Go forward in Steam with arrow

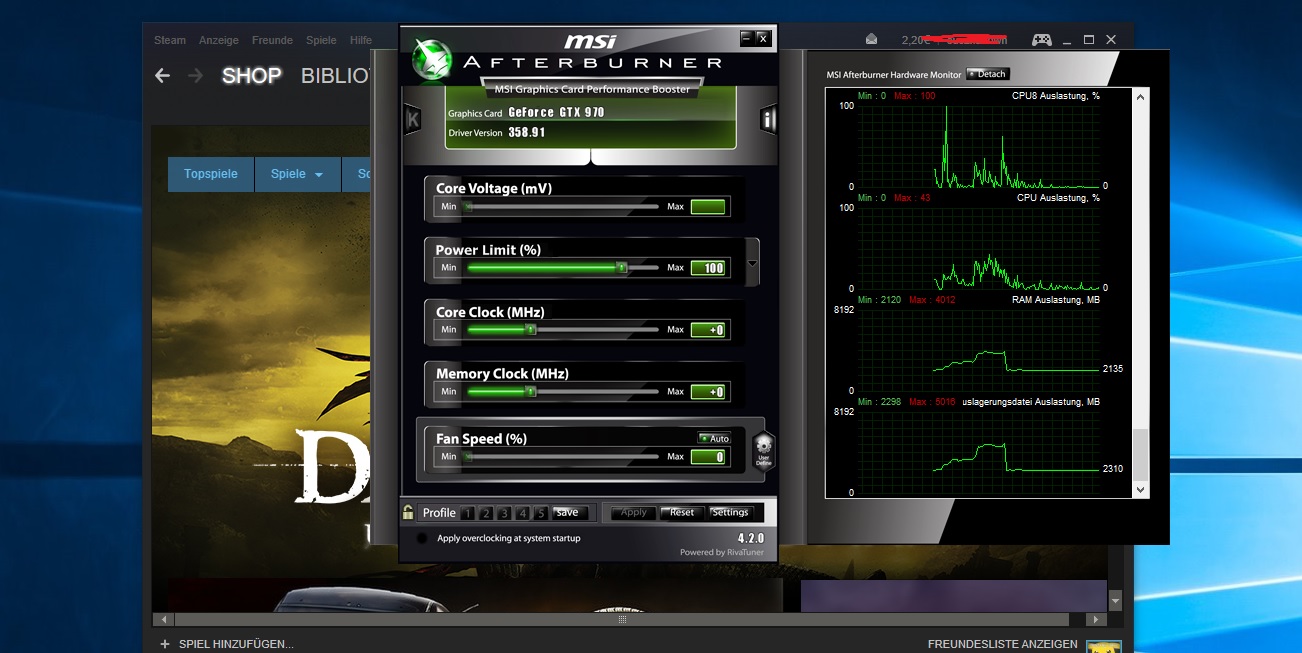(x=196, y=76)
